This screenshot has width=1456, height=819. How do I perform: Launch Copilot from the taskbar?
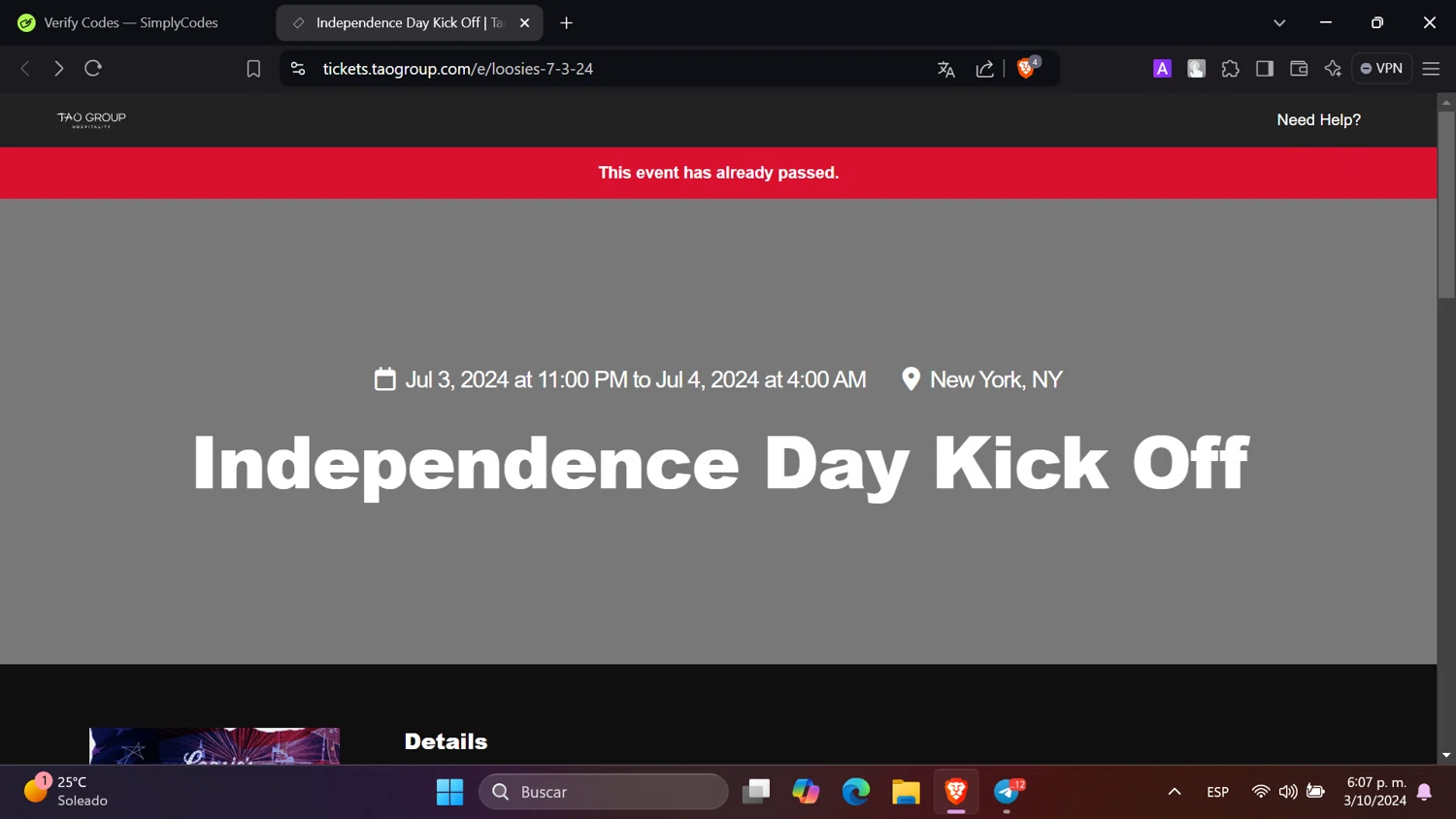click(806, 792)
